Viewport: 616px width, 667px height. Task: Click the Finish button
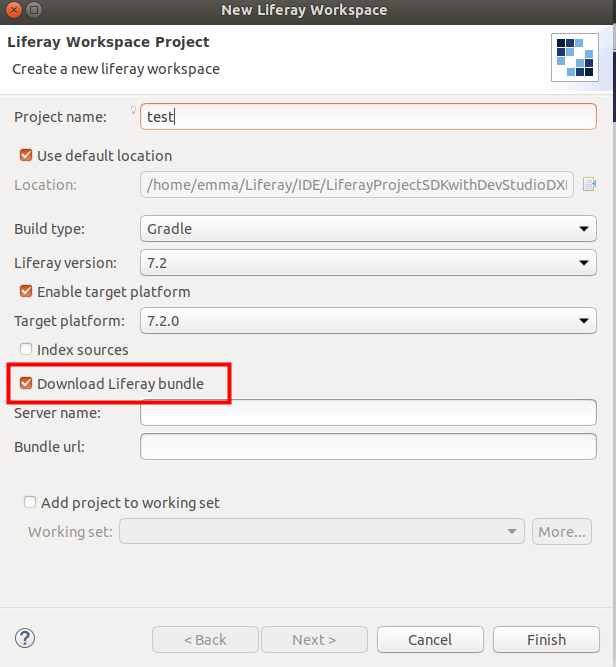tap(546, 639)
